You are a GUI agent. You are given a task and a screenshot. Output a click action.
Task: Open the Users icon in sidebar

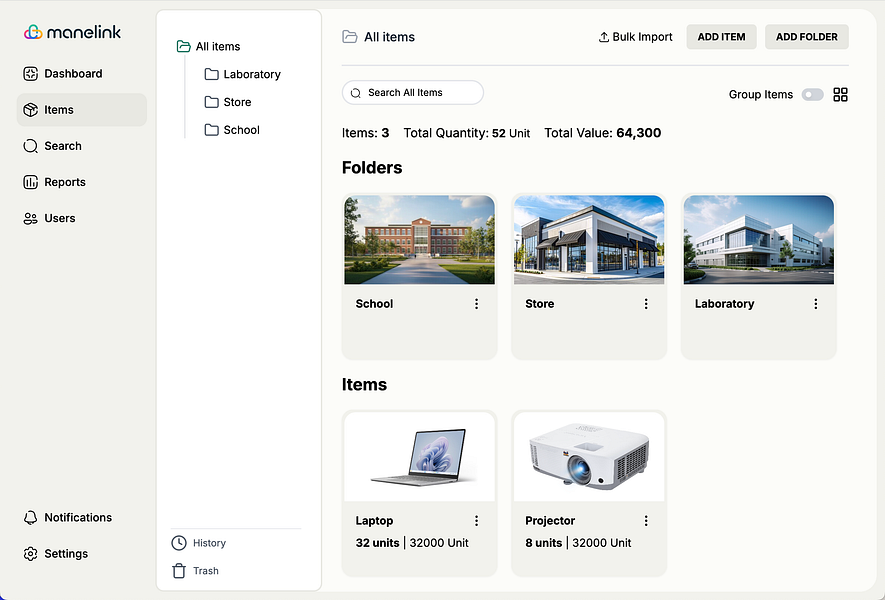pos(30,218)
